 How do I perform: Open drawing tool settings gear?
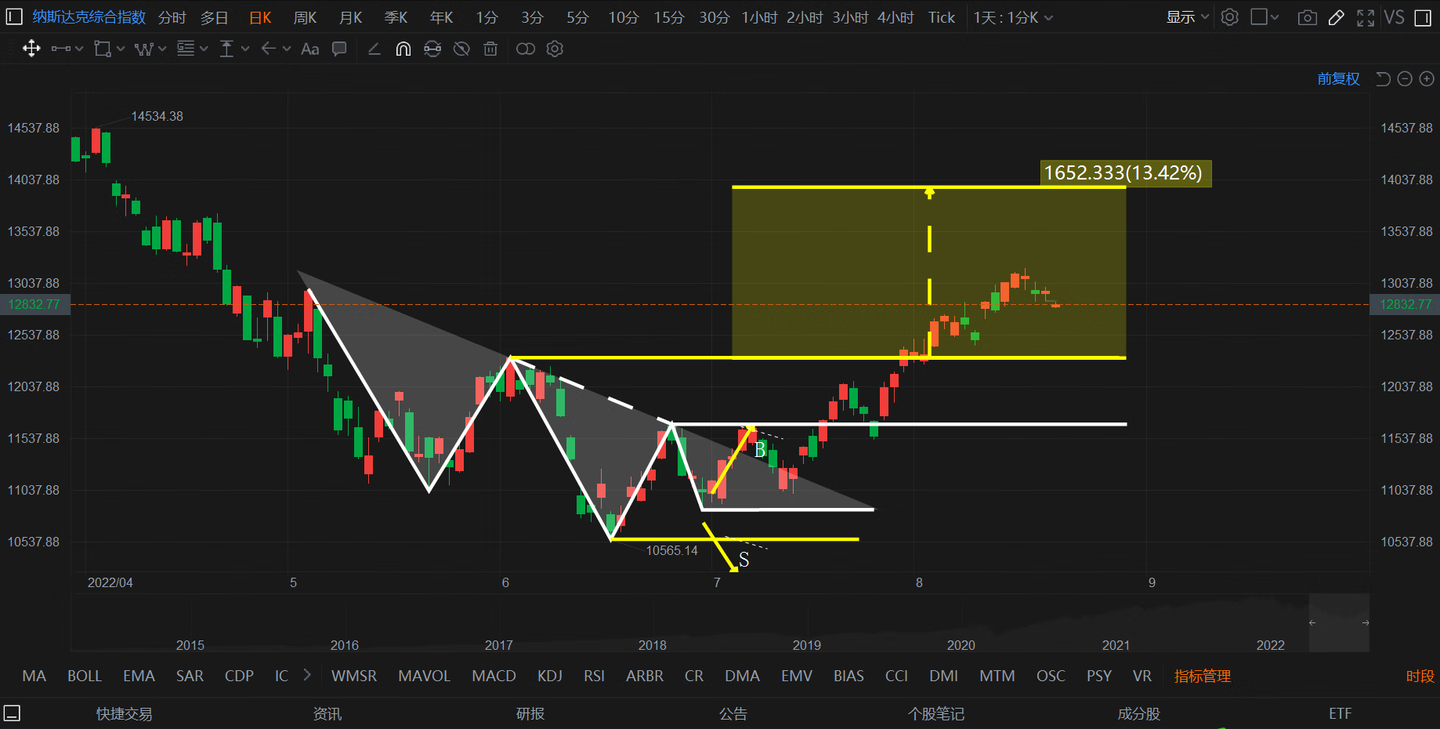point(555,49)
